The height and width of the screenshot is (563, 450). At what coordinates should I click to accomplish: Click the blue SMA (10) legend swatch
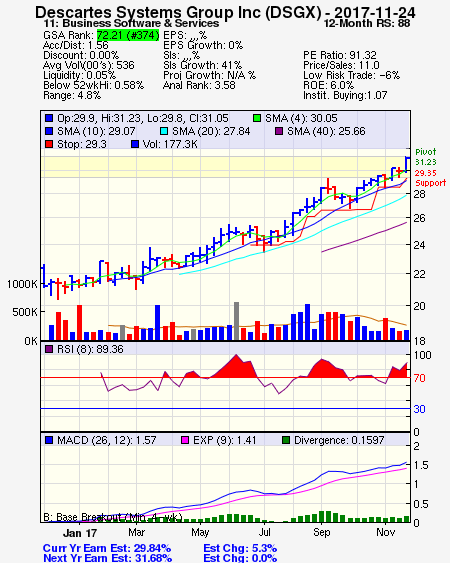(x=49, y=131)
